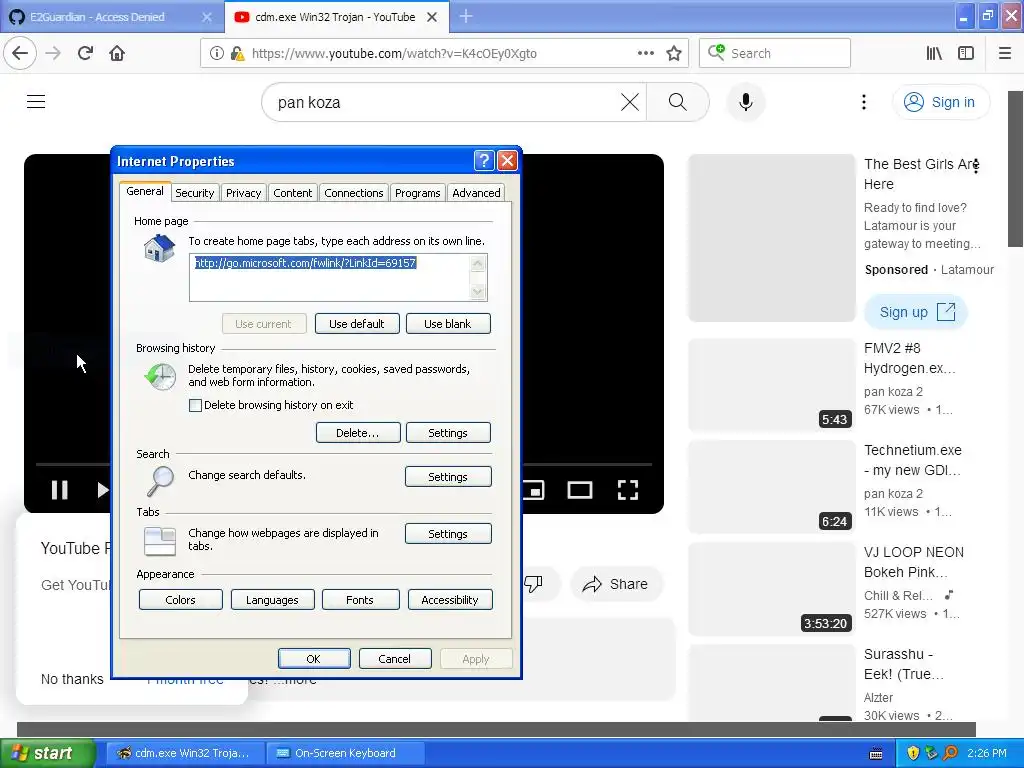Viewport: 1024px width, 768px height.
Task: Open the Windows start menu
Action: 47,753
